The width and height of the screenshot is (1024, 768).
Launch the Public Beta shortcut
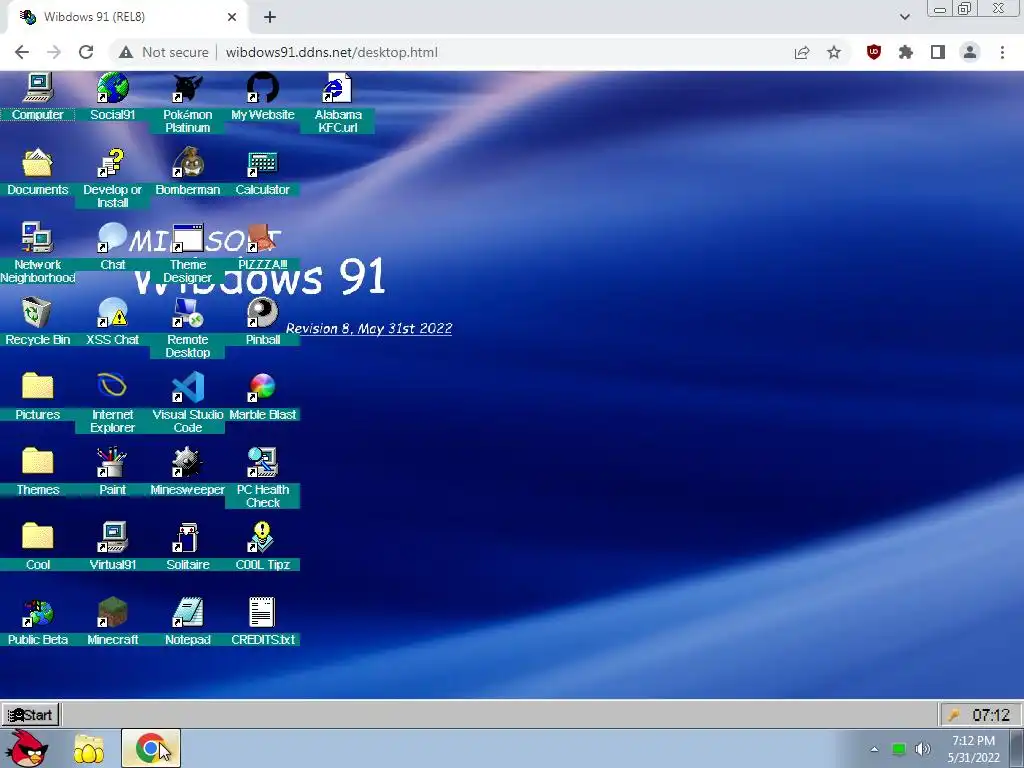click(37, 622)
